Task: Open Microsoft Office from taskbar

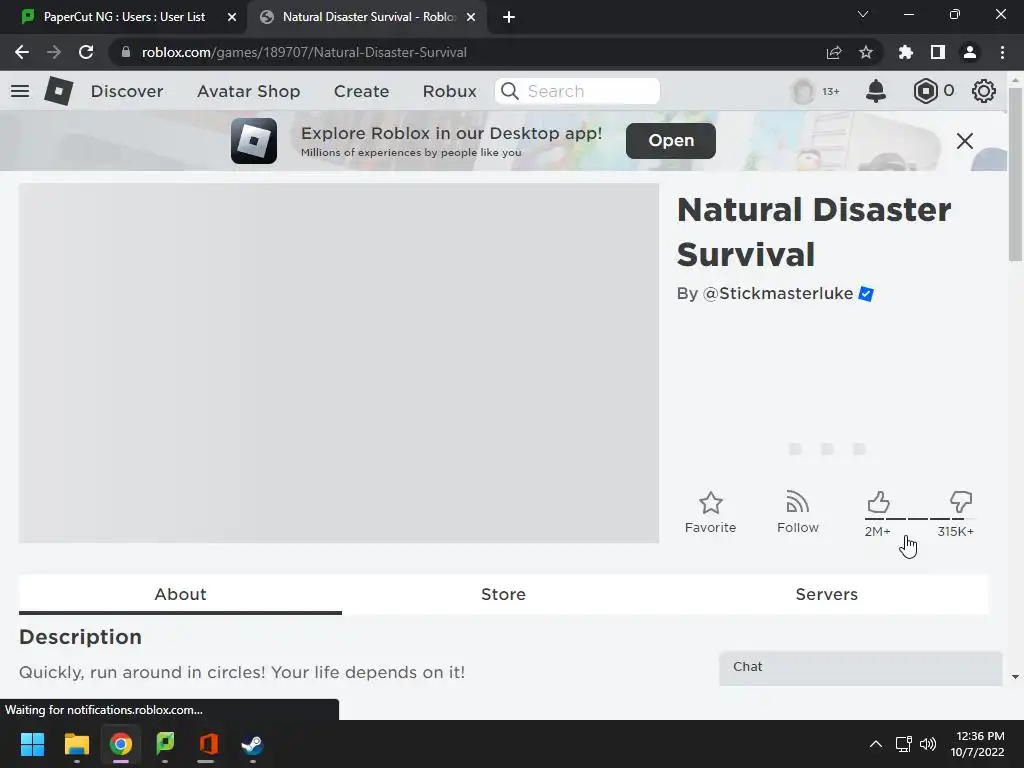Action: pos(208,744)
